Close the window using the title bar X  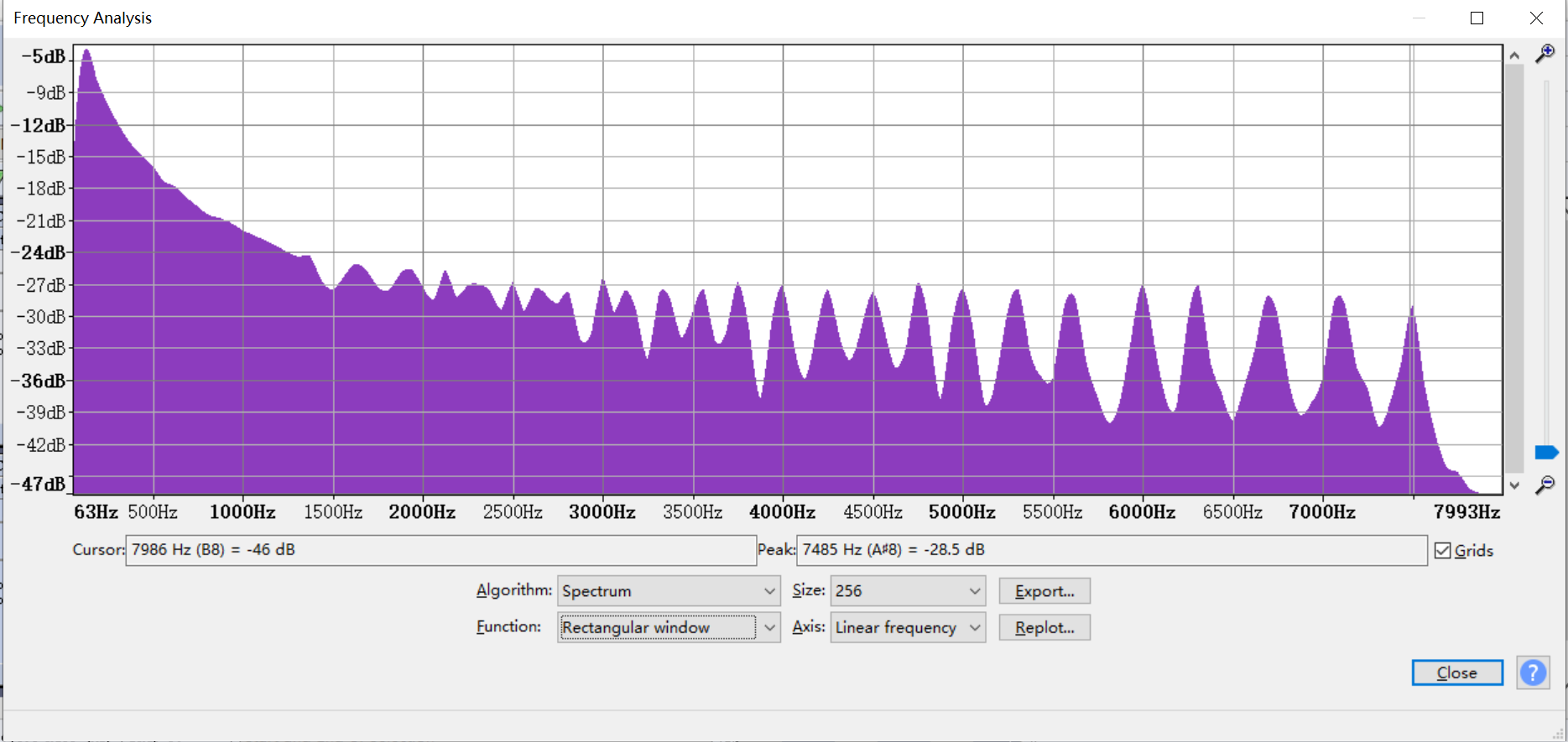coord(1536,18)
